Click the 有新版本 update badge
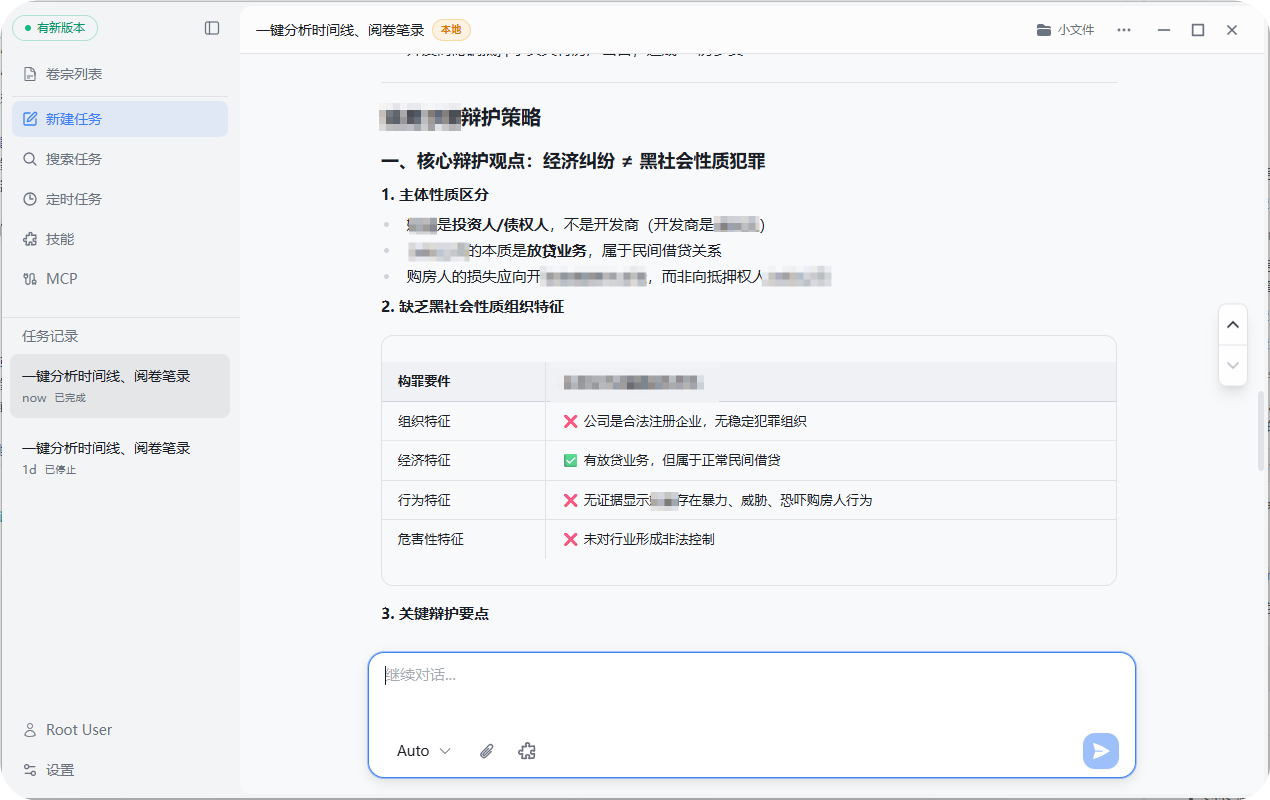The image size is (1270, 800). point(55,28)
